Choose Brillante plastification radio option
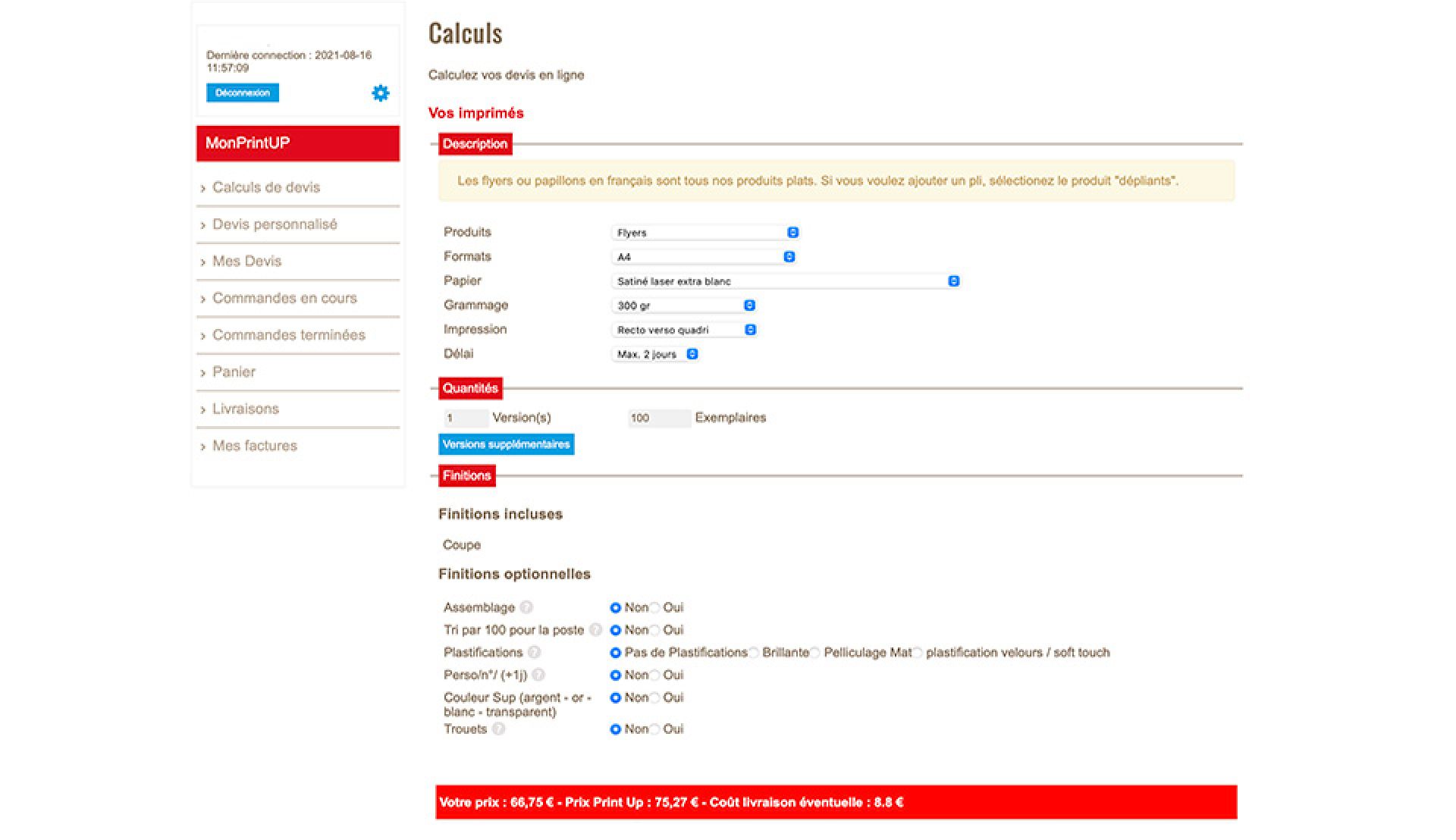Viewport: 1456px width, 840px height. point(755,653)
